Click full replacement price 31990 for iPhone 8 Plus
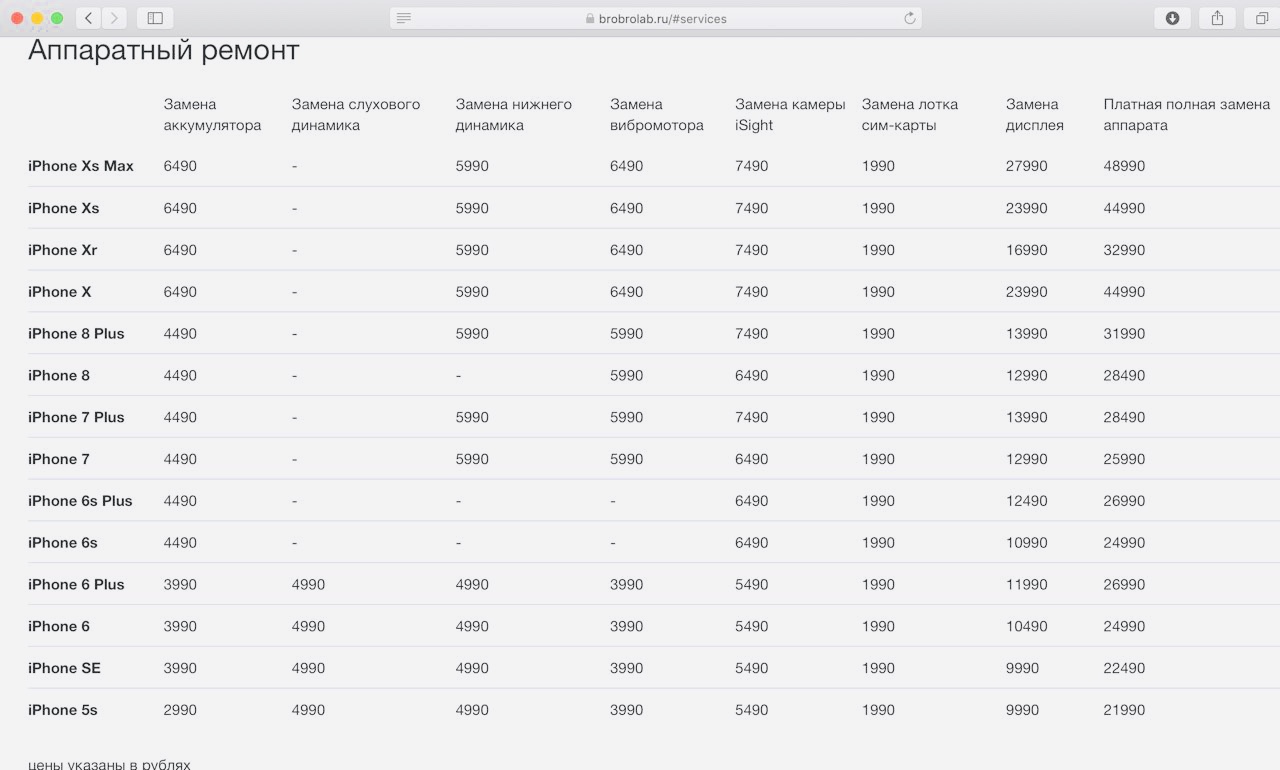 [x=1124, y=334]
